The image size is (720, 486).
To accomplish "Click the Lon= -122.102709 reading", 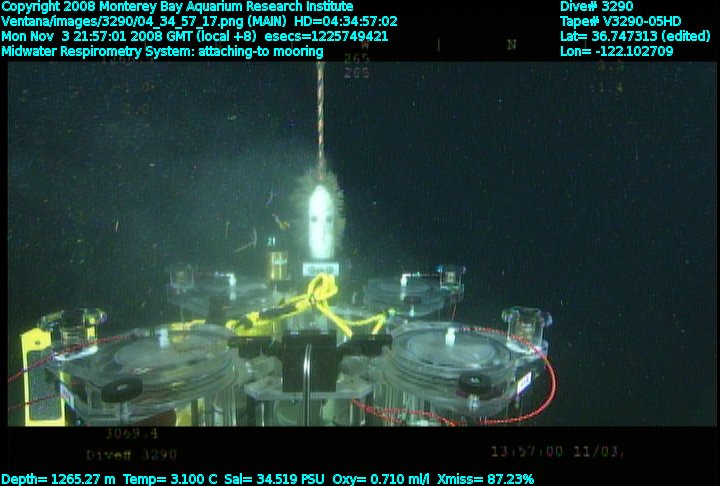I will click(x=616, y=51).
